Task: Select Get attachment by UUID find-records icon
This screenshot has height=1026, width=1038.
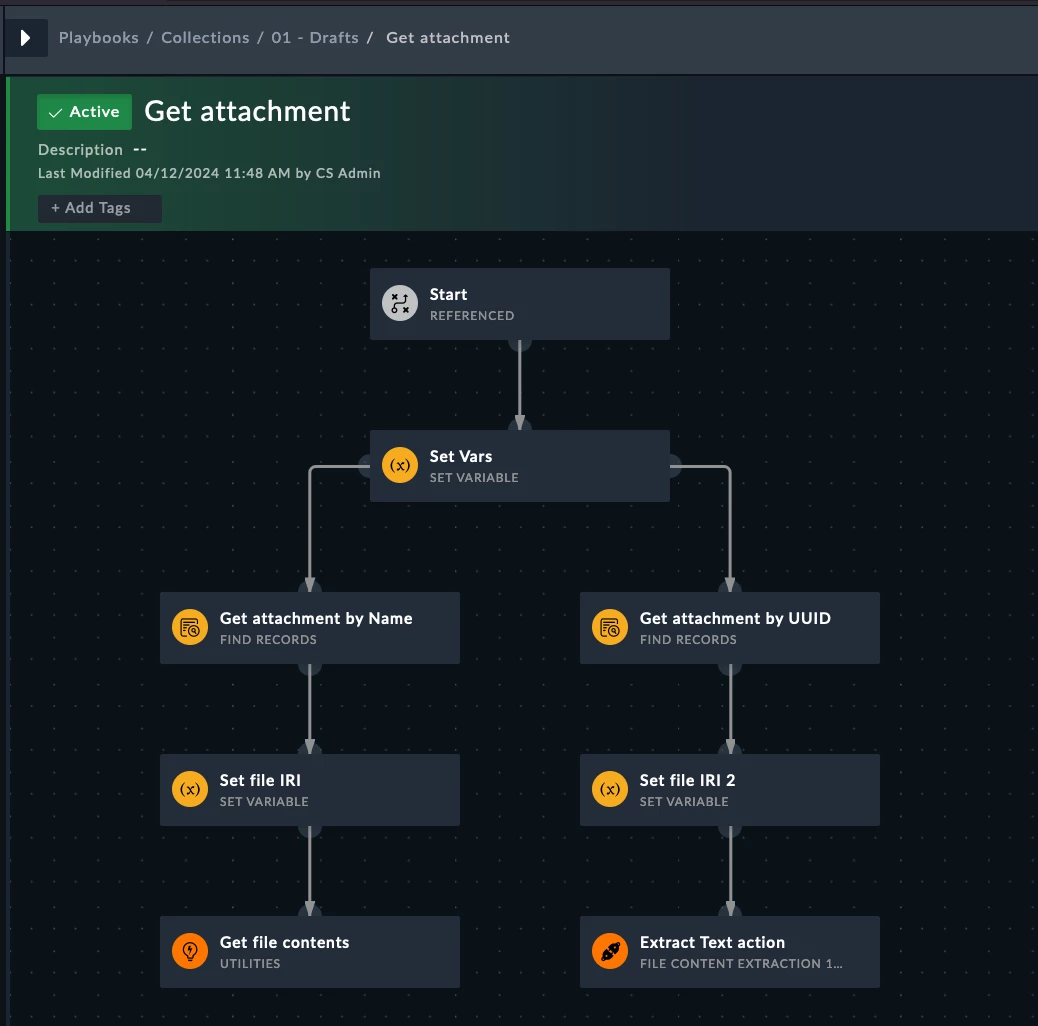Action: 610,627
